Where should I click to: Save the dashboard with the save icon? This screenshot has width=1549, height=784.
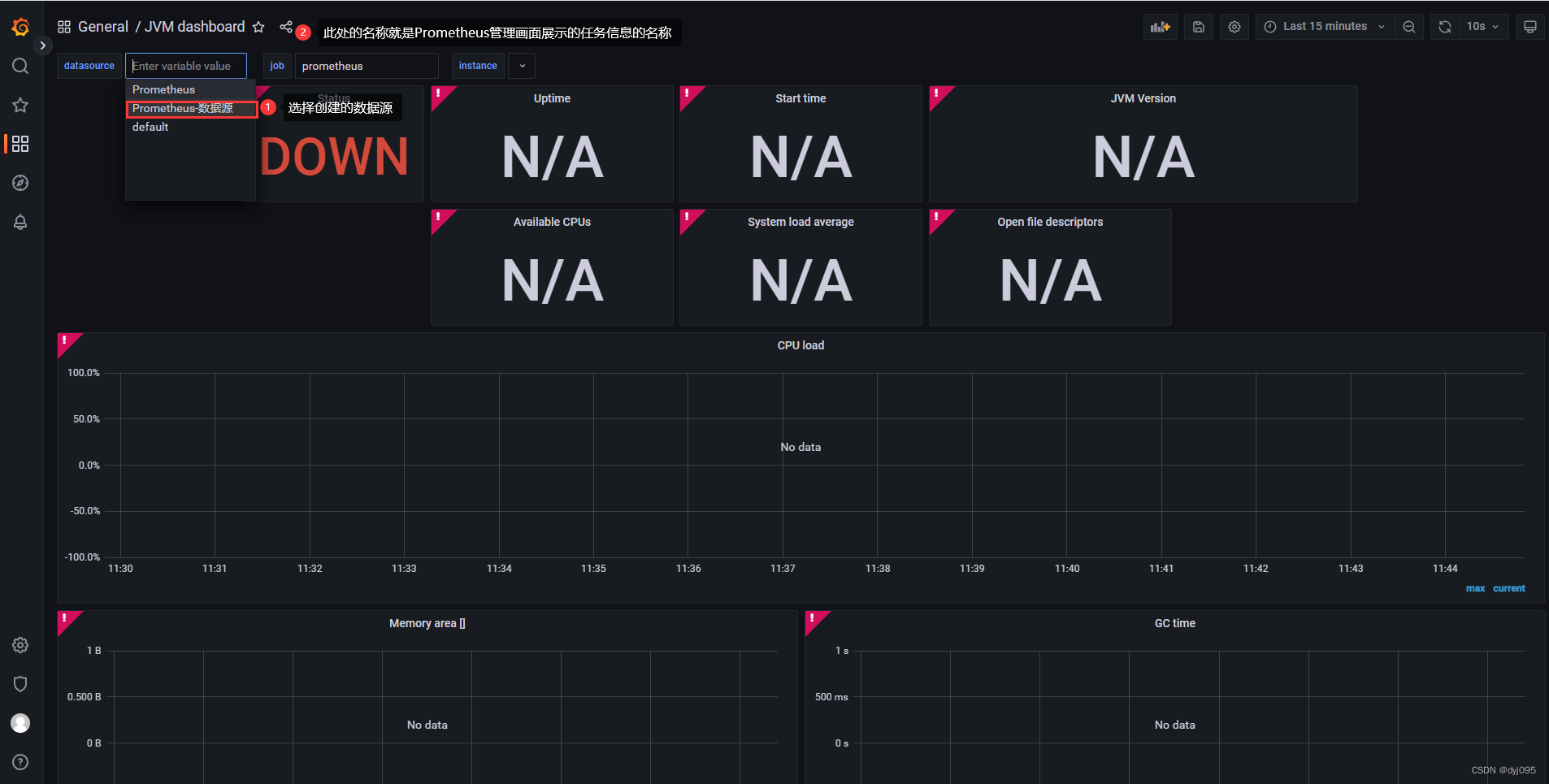coord(1199,27)
